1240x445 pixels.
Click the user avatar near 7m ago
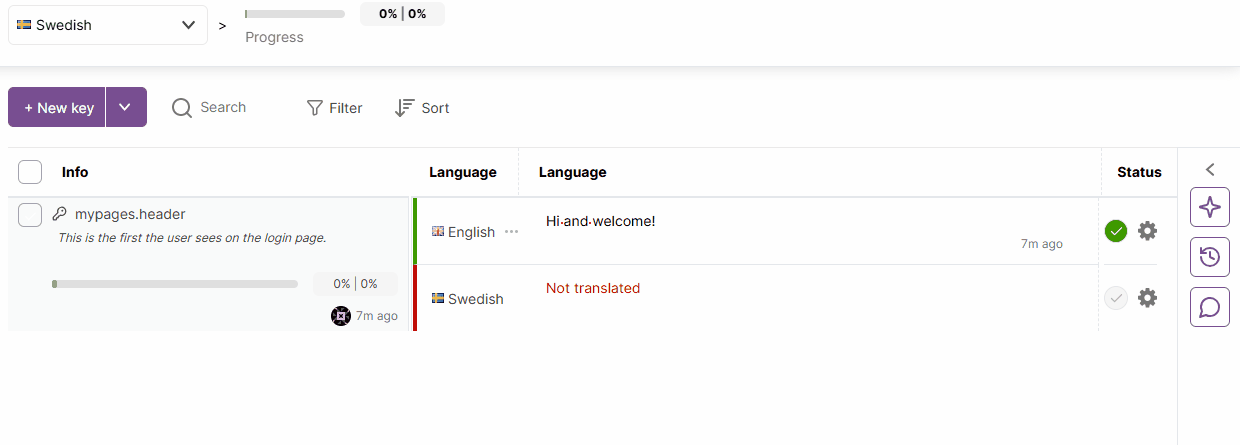tap(341, 316)
